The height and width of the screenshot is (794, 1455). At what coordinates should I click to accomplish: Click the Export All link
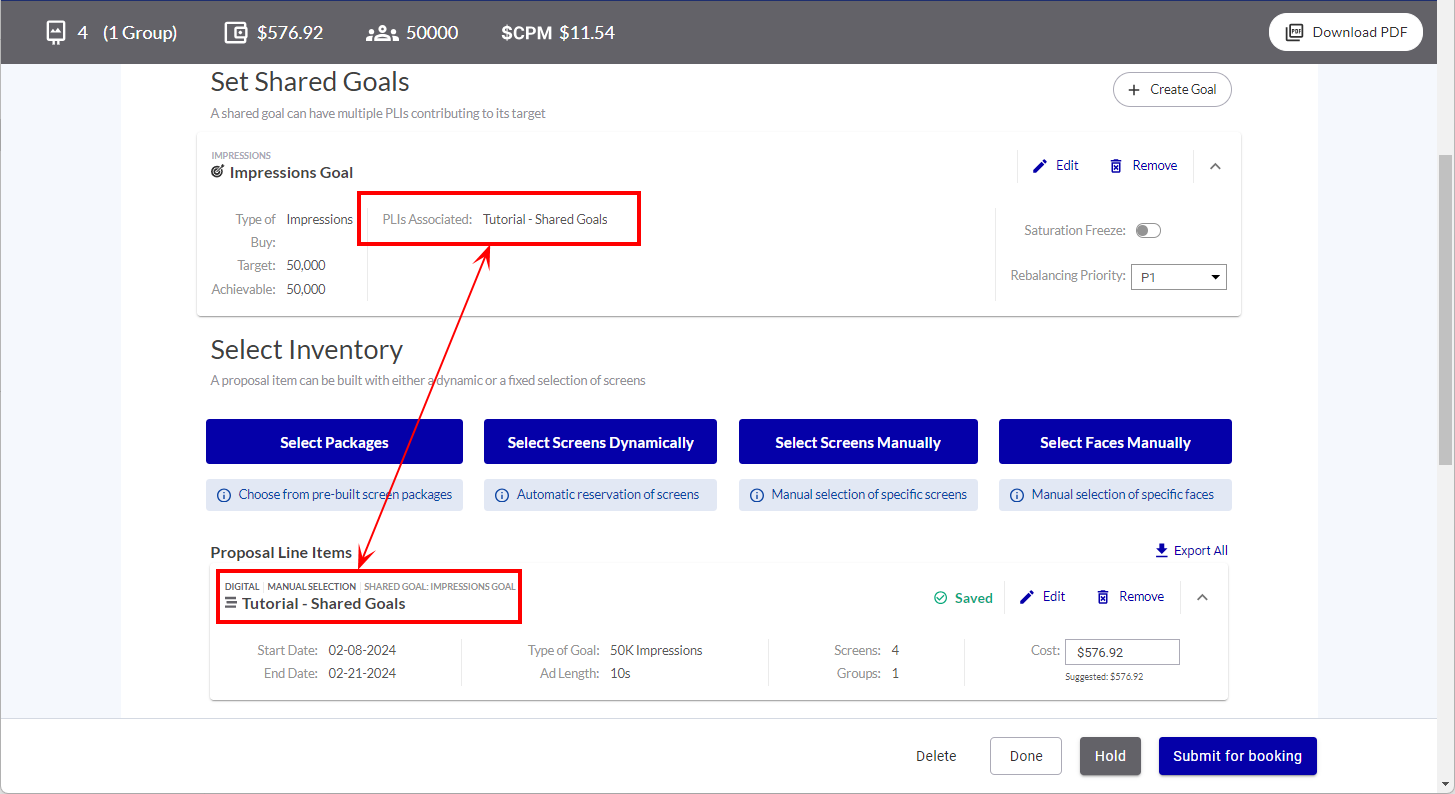(1191, 550)
